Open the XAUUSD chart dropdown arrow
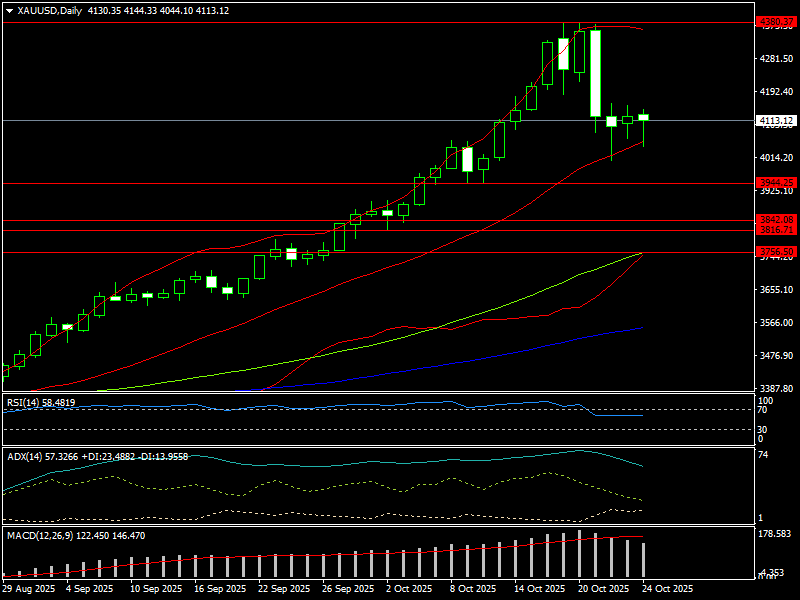800x600 pixels. 9,10
